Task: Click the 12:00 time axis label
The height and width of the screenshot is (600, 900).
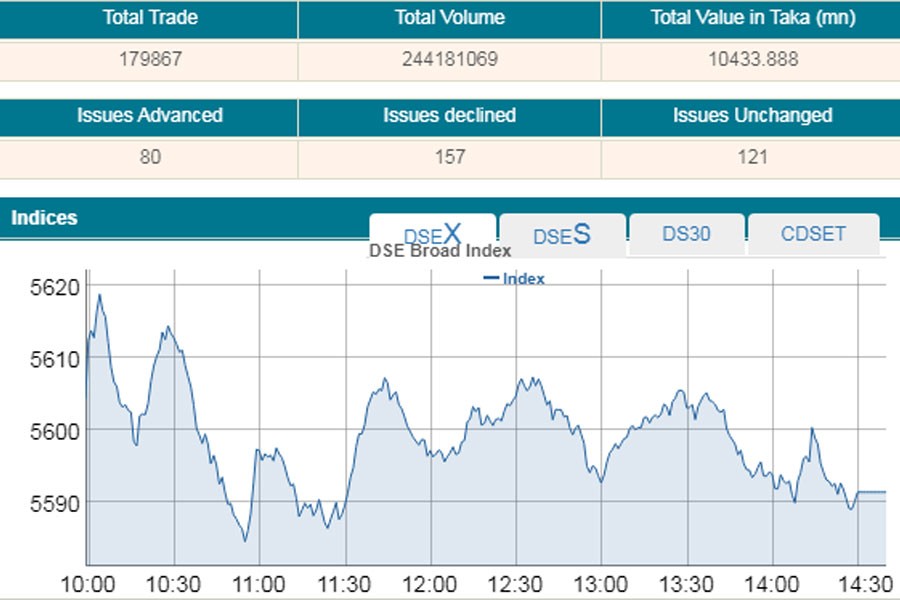Action: point(433,584)
